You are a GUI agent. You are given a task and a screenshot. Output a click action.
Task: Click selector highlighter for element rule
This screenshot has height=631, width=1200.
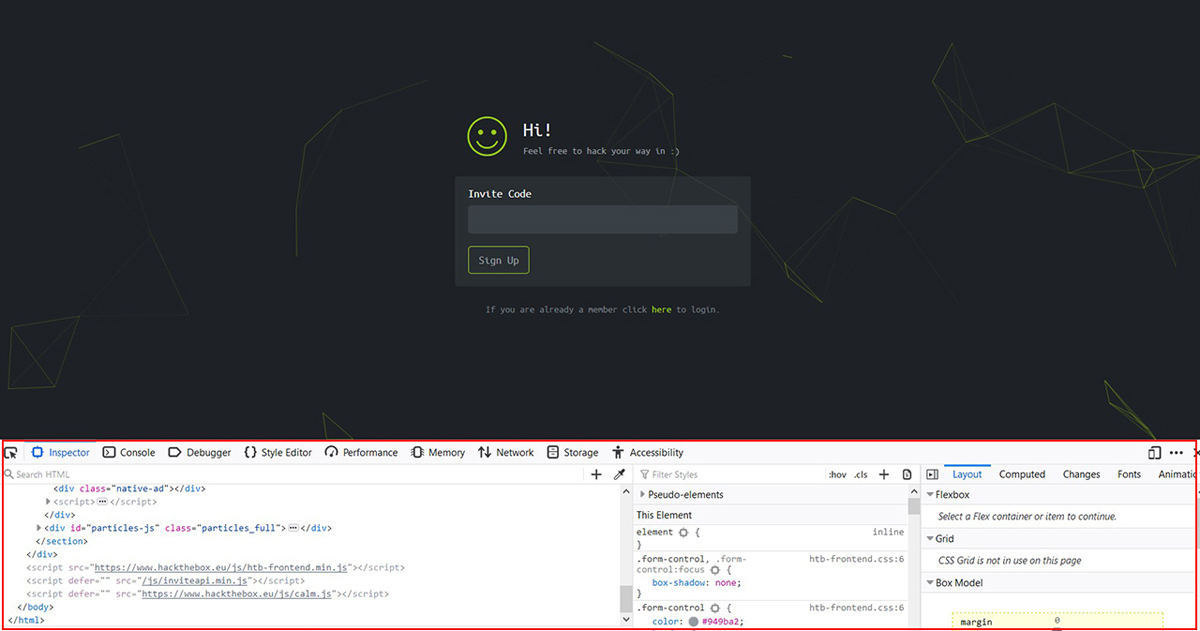[683, 533]
